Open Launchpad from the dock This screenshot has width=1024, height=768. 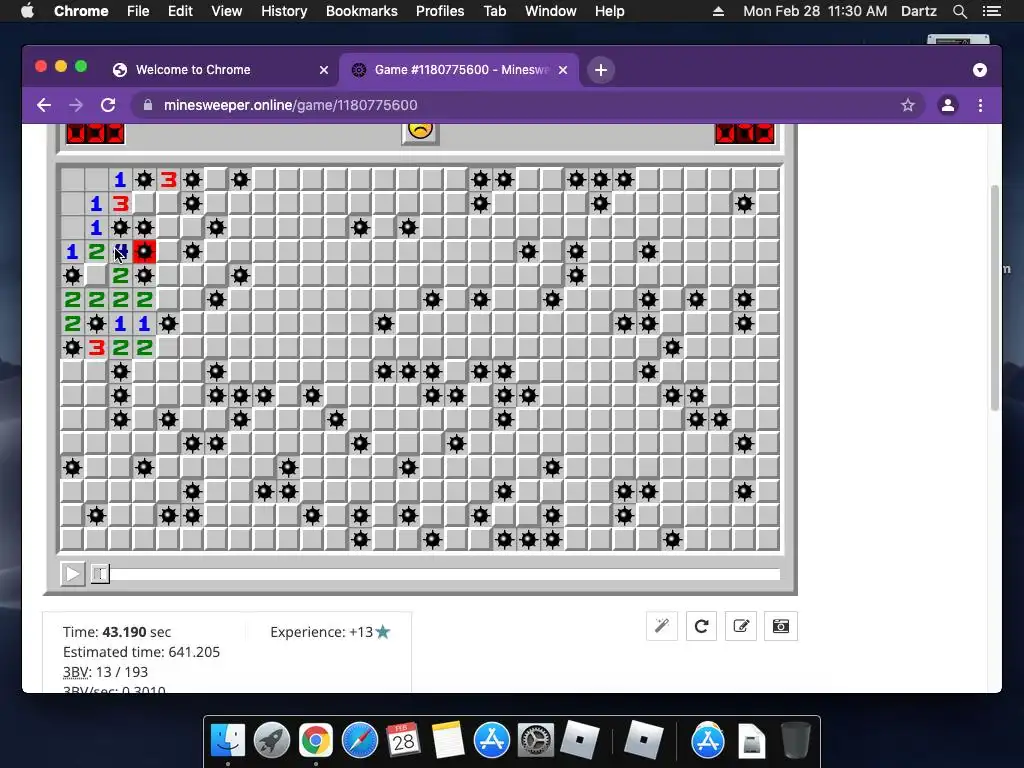click(272, 741)
